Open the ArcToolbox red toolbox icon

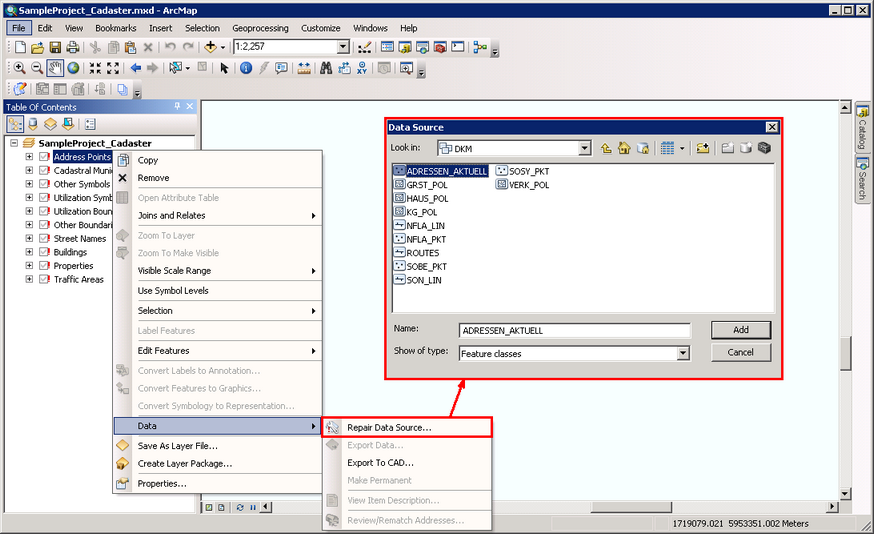tap(440, 47)
